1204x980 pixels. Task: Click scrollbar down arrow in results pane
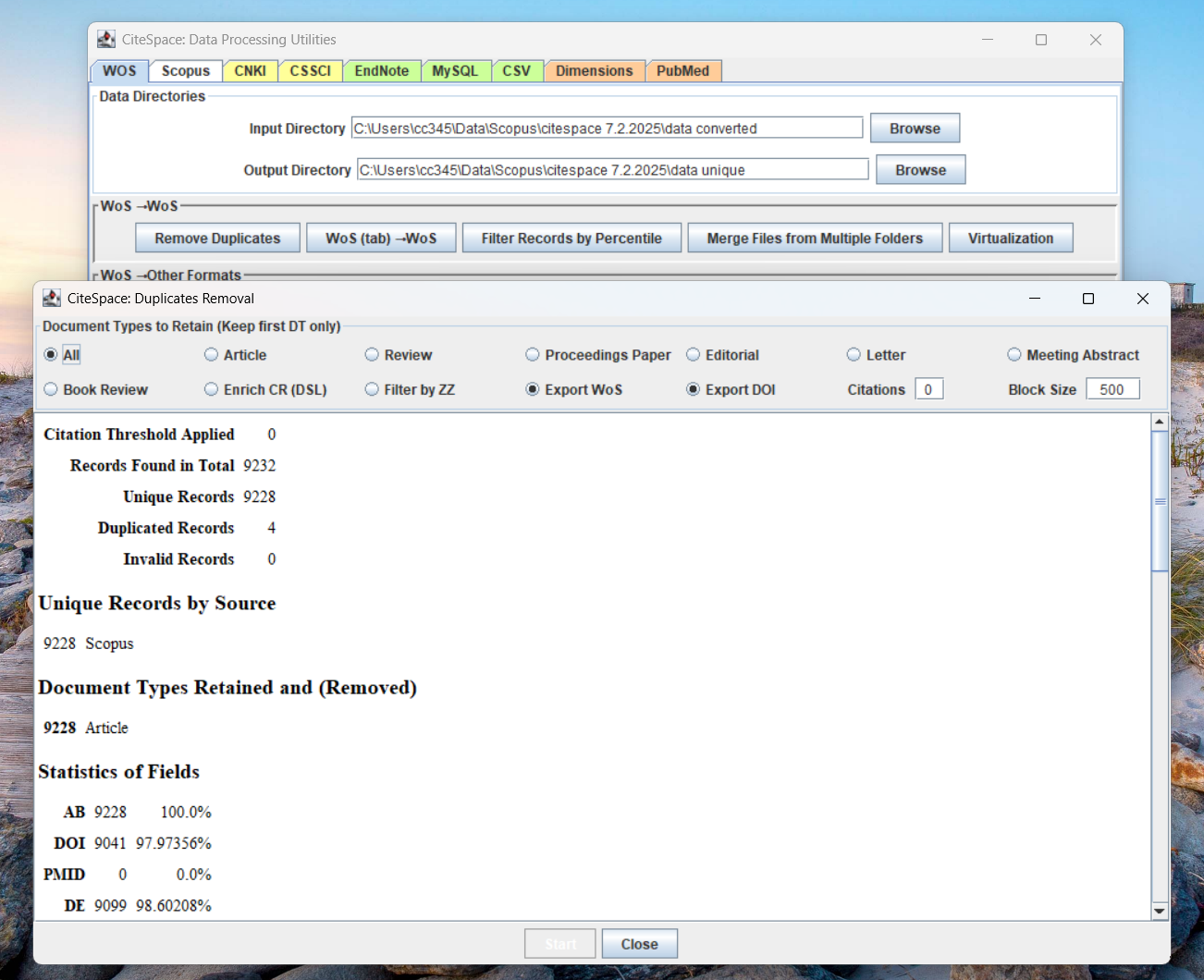click(1160, 911)
